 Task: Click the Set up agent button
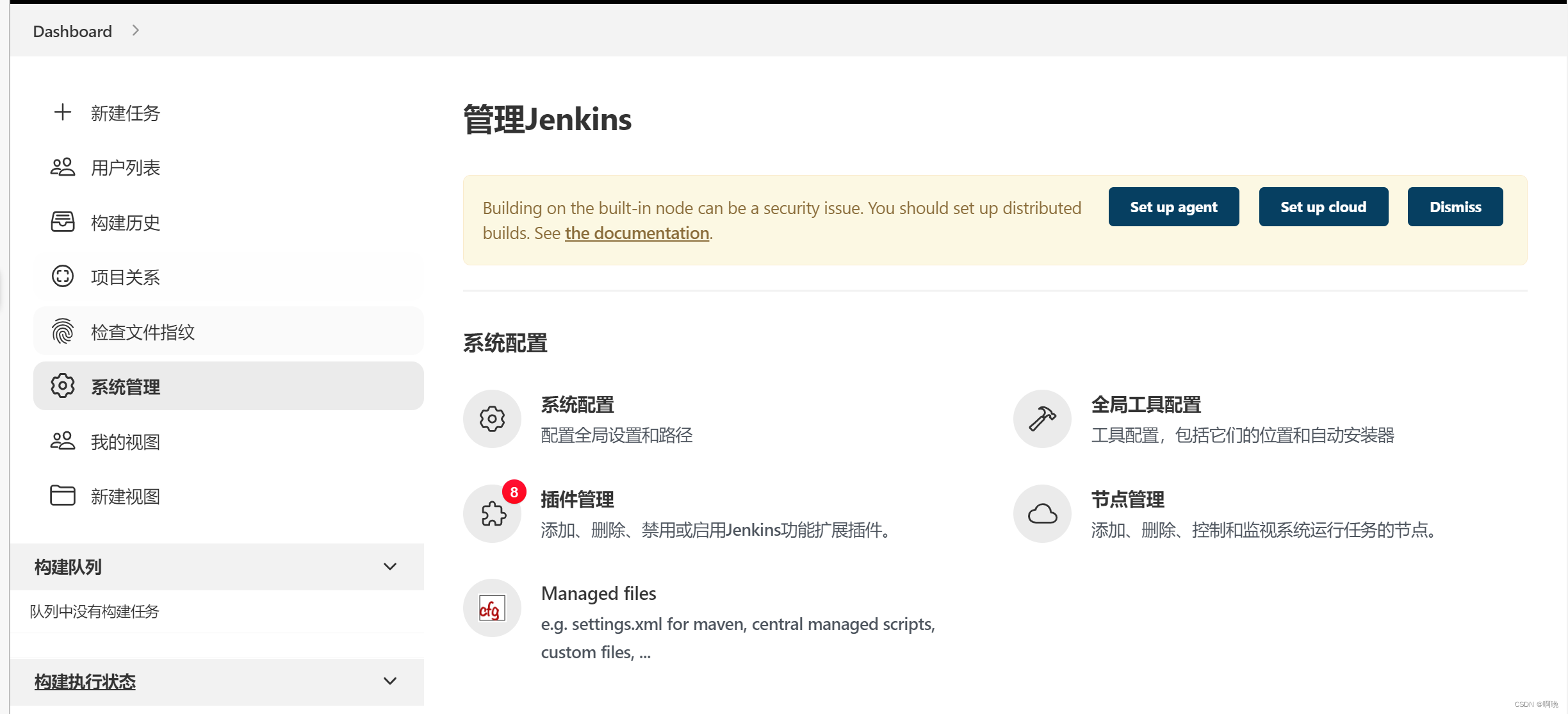[x=1173, y=207]
